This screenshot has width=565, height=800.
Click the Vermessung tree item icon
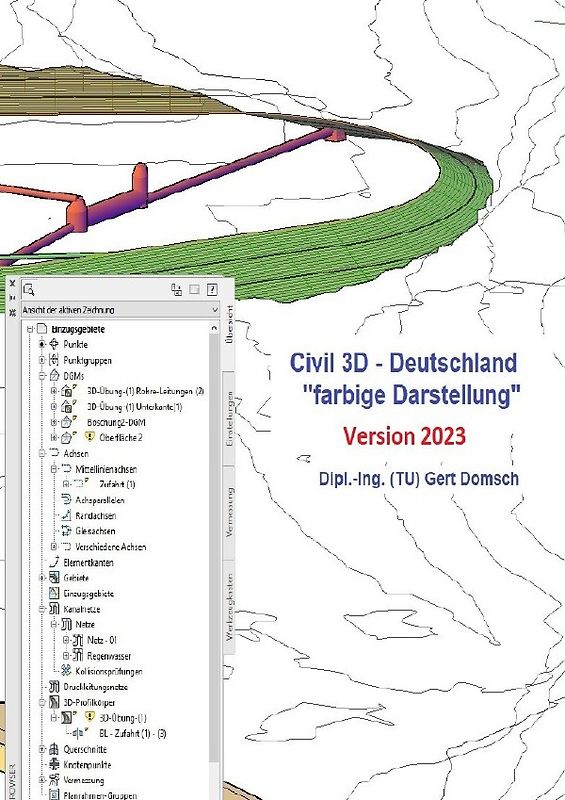(54, 780)
